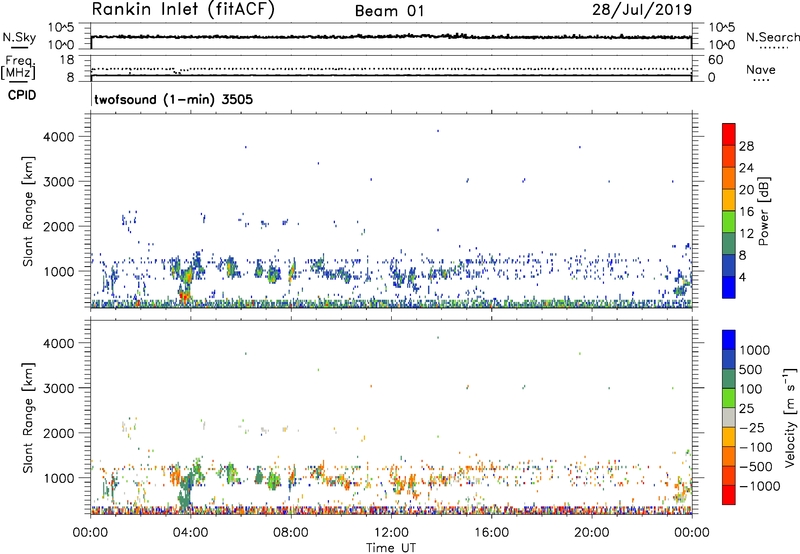Click the '04:00' time tick label

(190, 533)
